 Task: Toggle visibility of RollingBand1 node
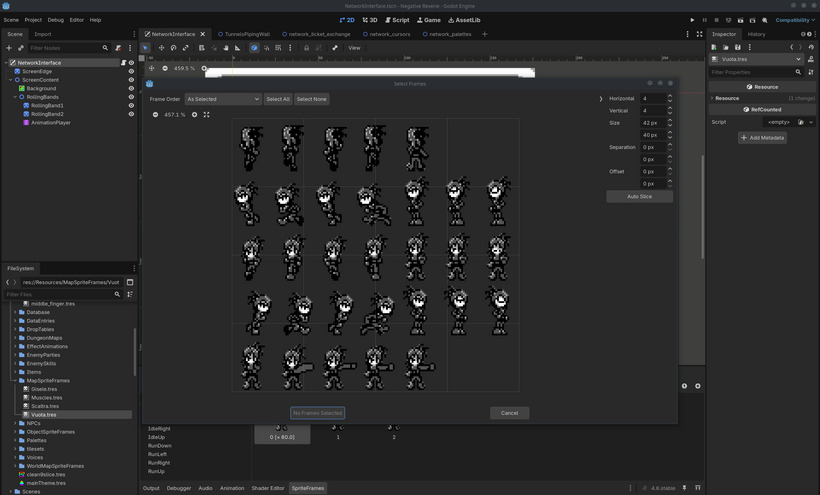click(131, 106)
